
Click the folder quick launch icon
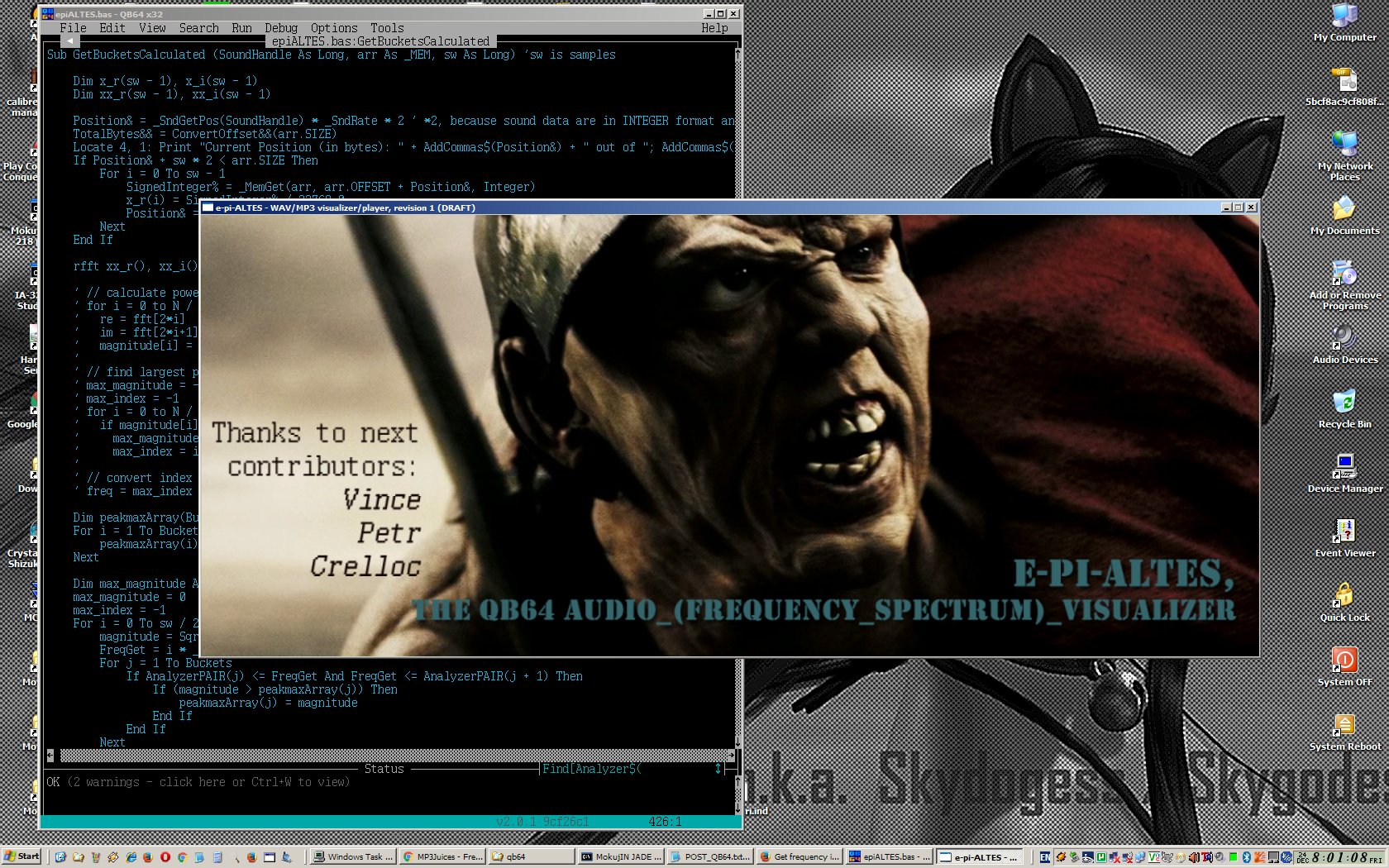click(78, 857)
